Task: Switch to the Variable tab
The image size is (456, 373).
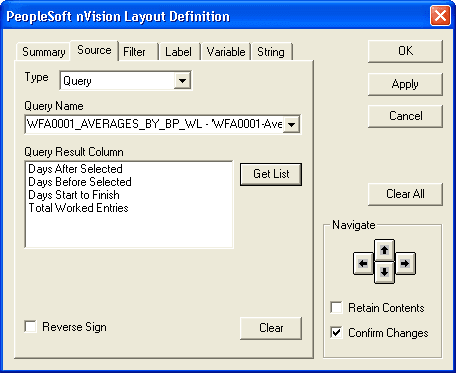Action: coord(226,52)
